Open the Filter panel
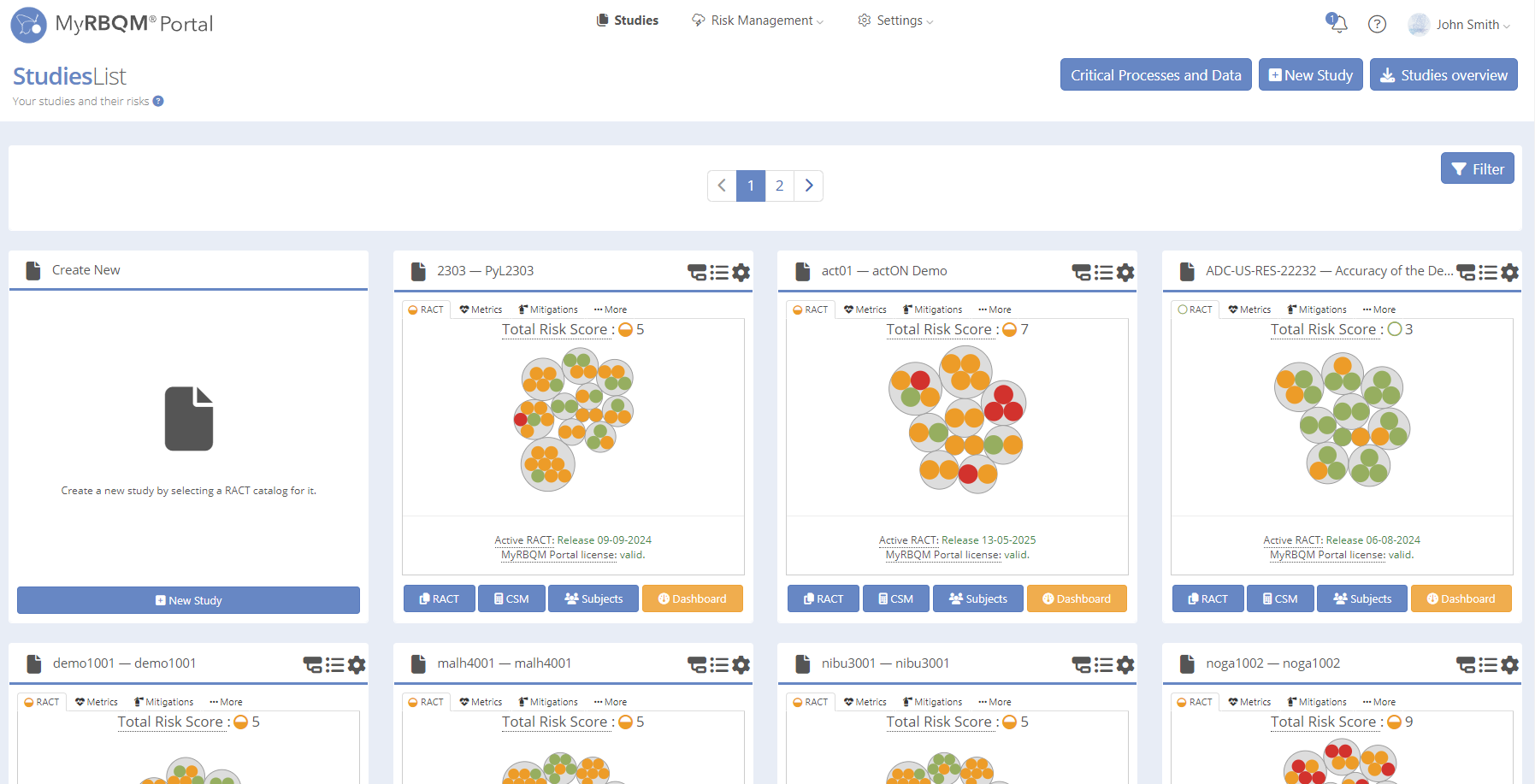Viewport: 1535px width, 784px height. click(x=1477, y=168)
